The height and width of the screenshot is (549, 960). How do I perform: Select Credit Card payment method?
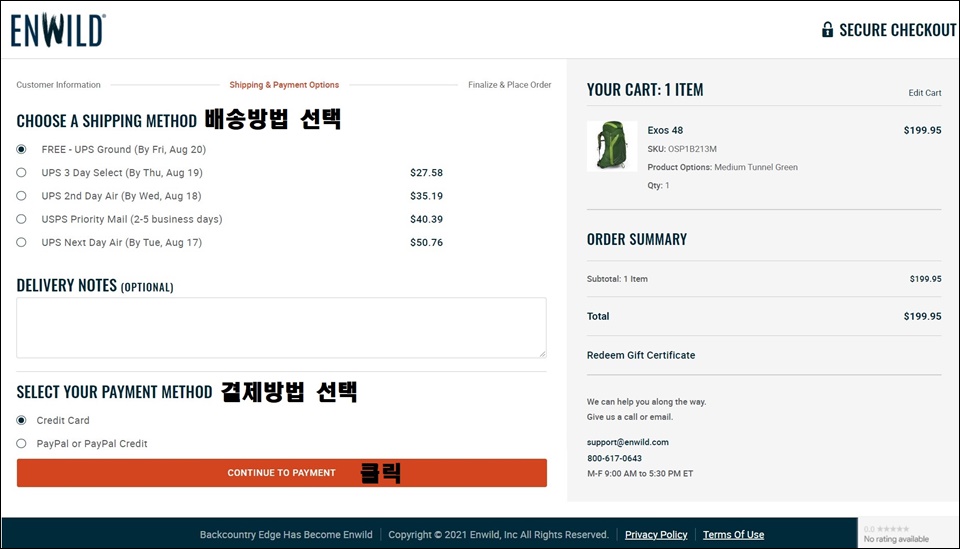pyautogui.click(x=21, y=420)
